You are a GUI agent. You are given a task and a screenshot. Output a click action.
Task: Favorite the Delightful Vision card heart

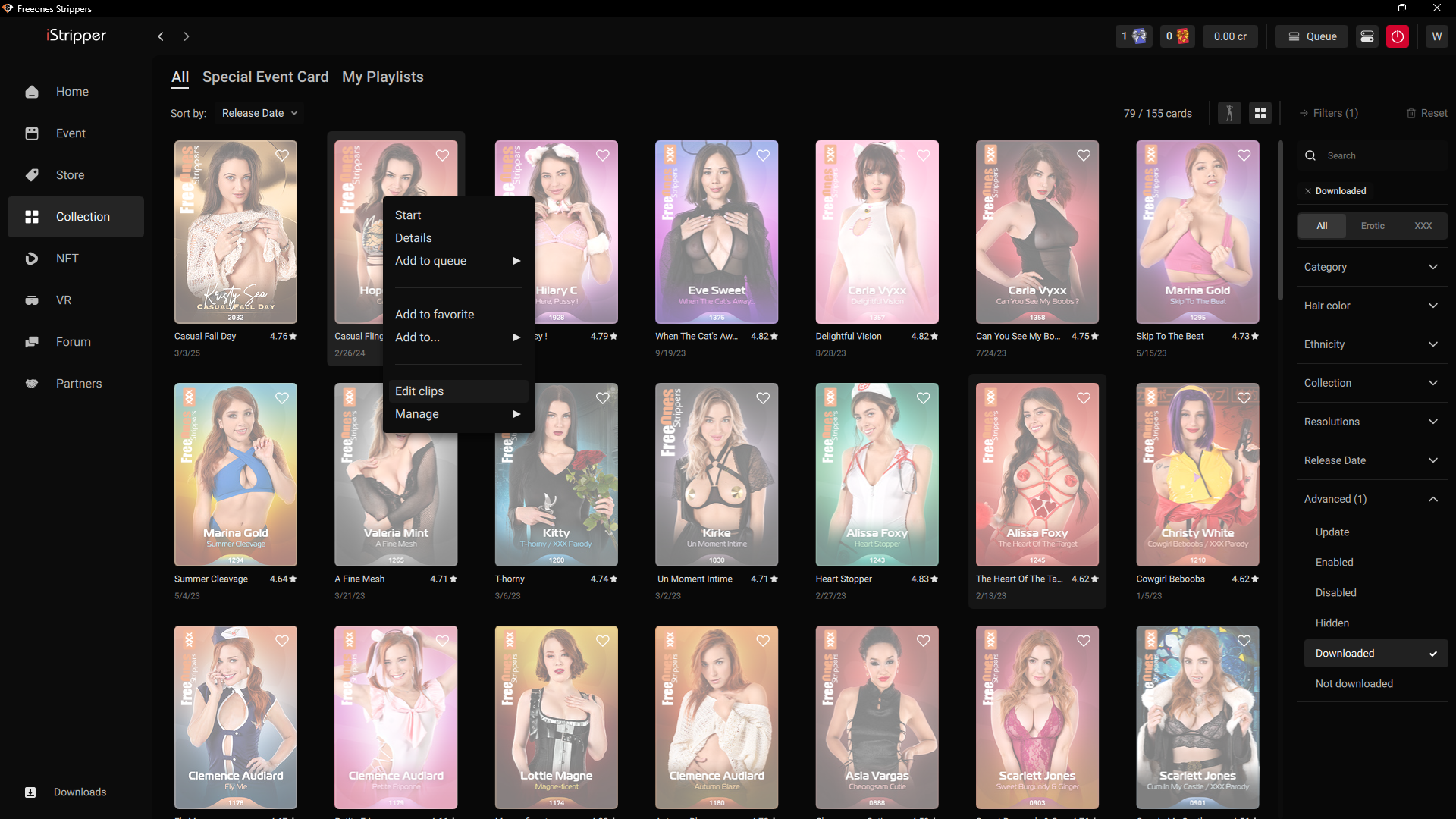click(924, 155)
